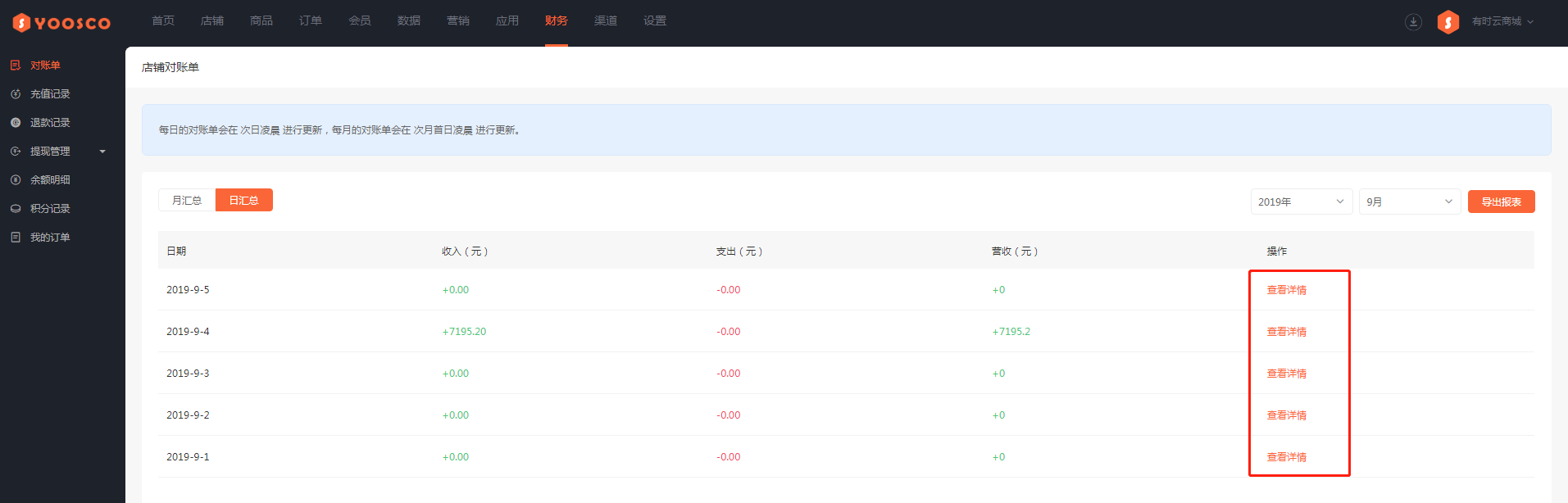Open 余额明细 in the sidebar
The height and width of the screenshot is (503, 1568).
coord(50,180)
